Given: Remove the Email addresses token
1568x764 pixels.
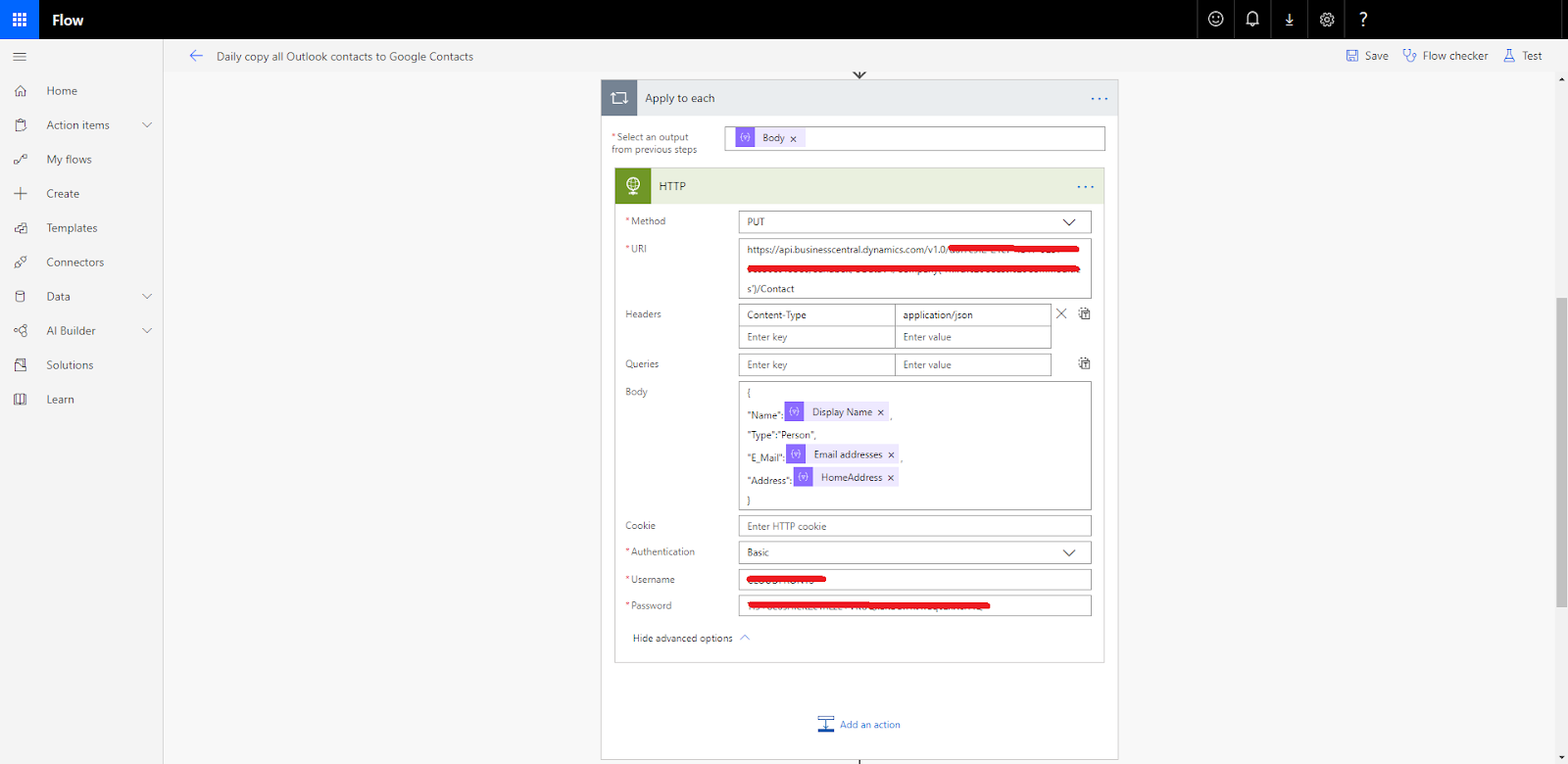Looking at the screenshot, I should pos(891,454).
